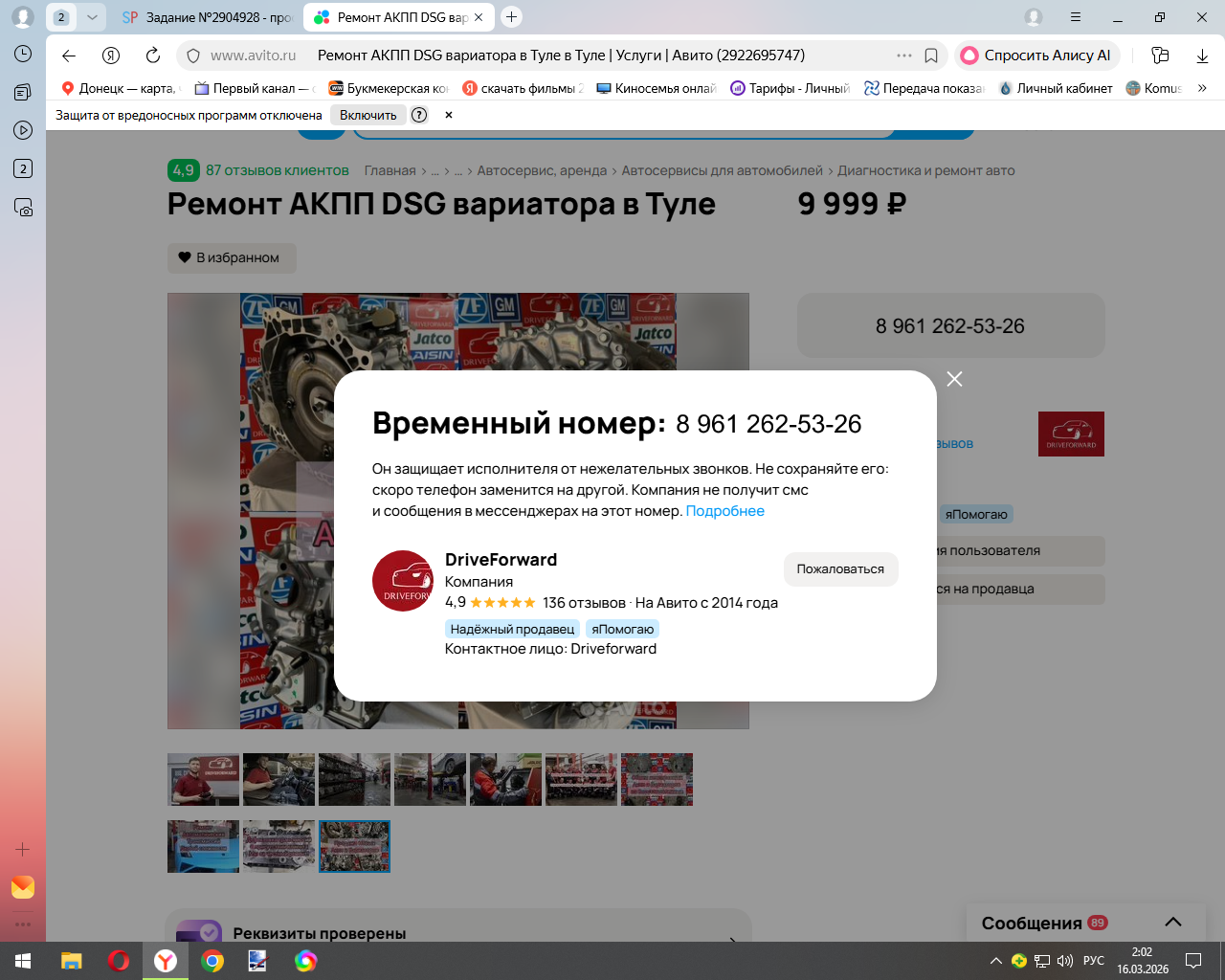Open the Диагностика и ремонт авто breadcrumb
This screenshot has height=980, width=1225.
click(926, 170)
